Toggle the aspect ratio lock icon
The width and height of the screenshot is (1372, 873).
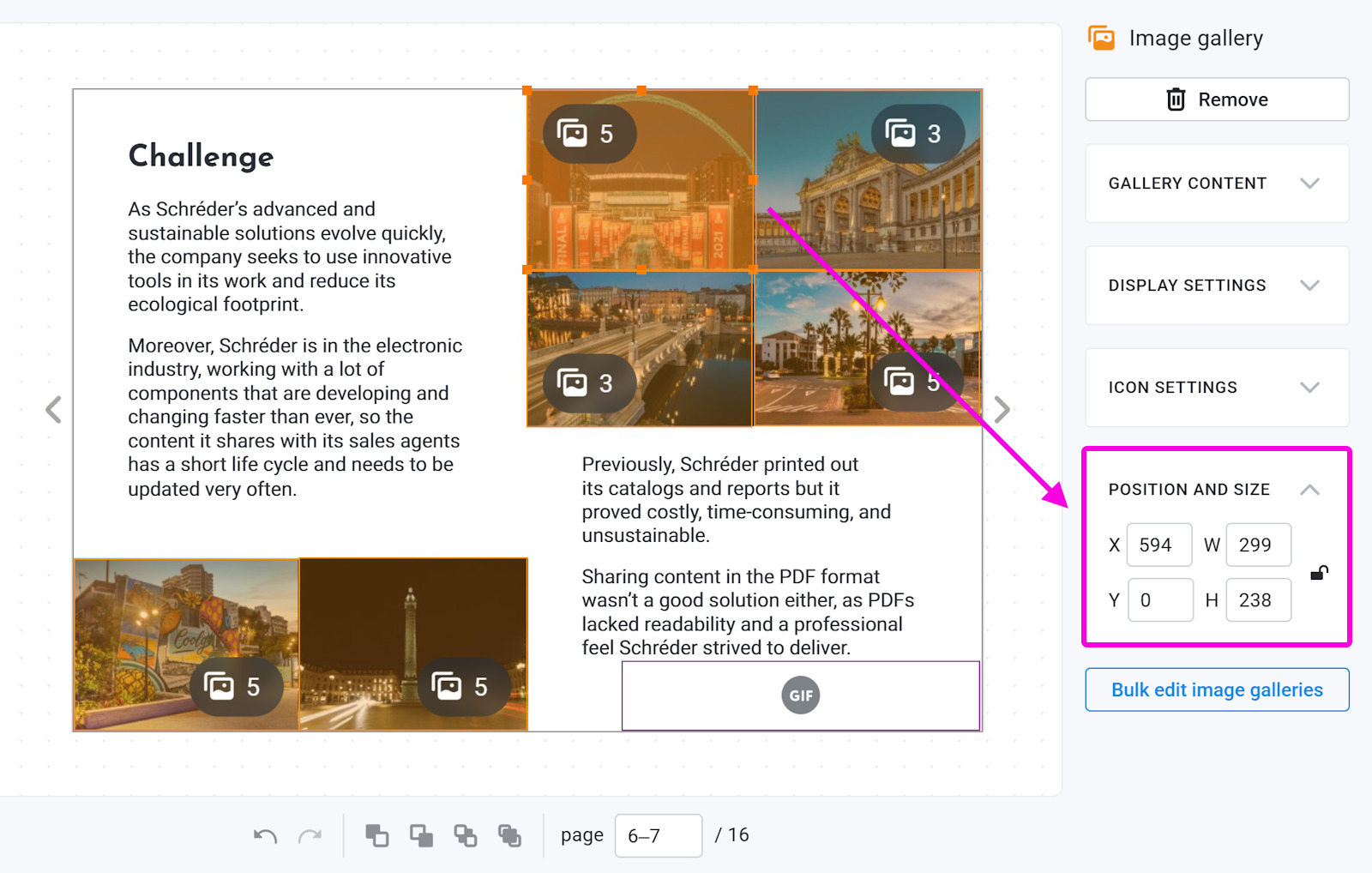tap(1320, 573)
